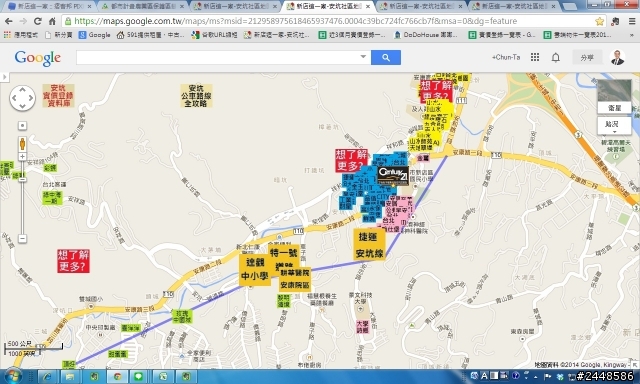
Task: Go back to the previous page
Action: [x=9, y=21]
